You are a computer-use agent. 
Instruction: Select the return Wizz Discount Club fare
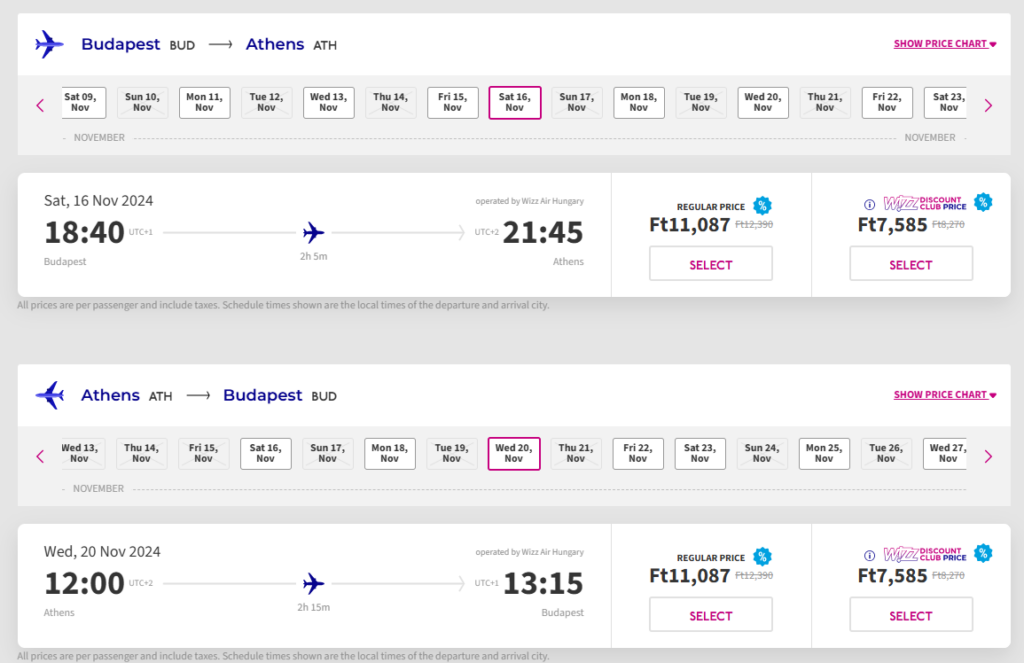tap(911, 615)
